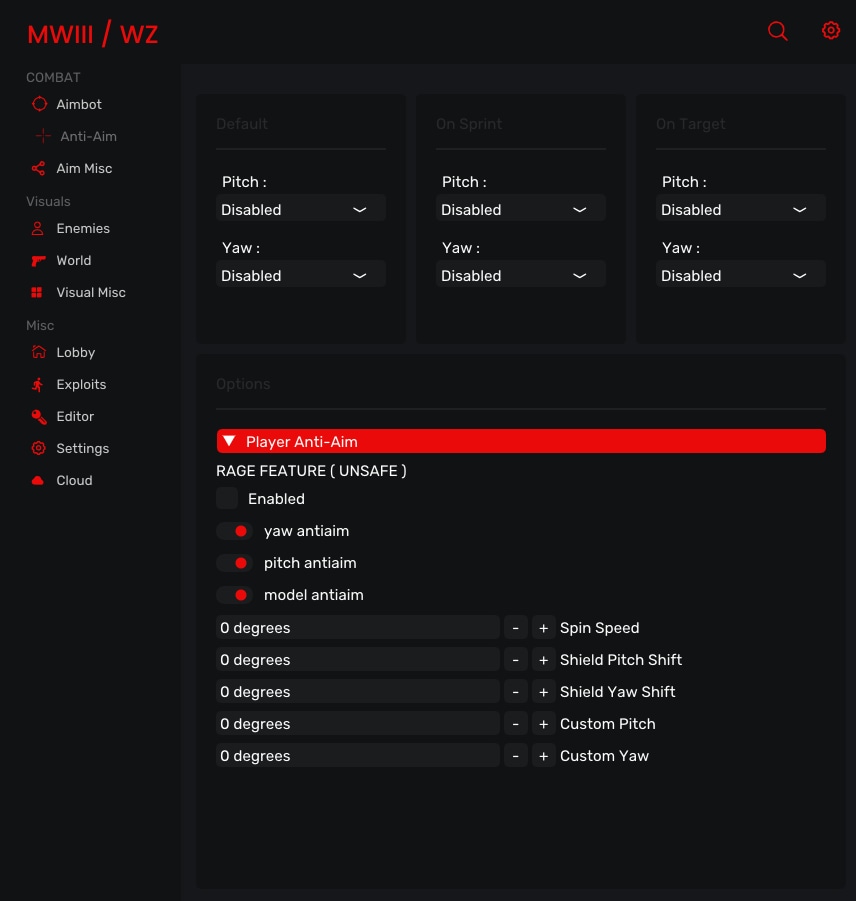
Task: Click the Enemies person icon
Action: coord(38,228)
